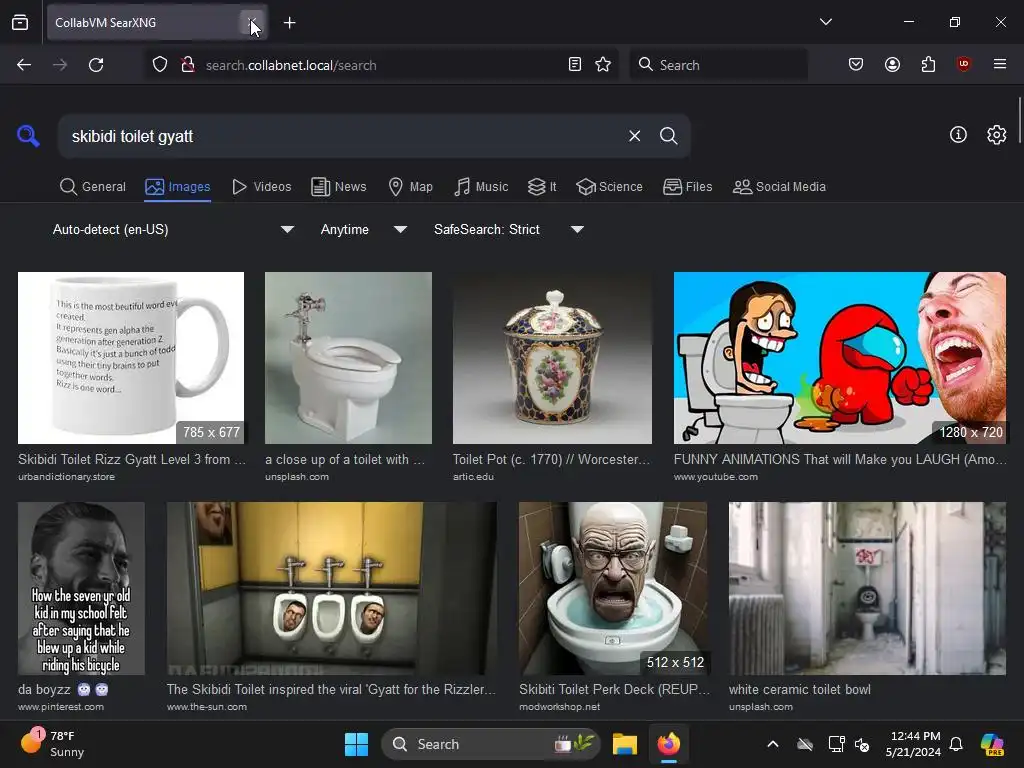
Task: Open the Firefox account icon
Action: click(x=893, y=65)
